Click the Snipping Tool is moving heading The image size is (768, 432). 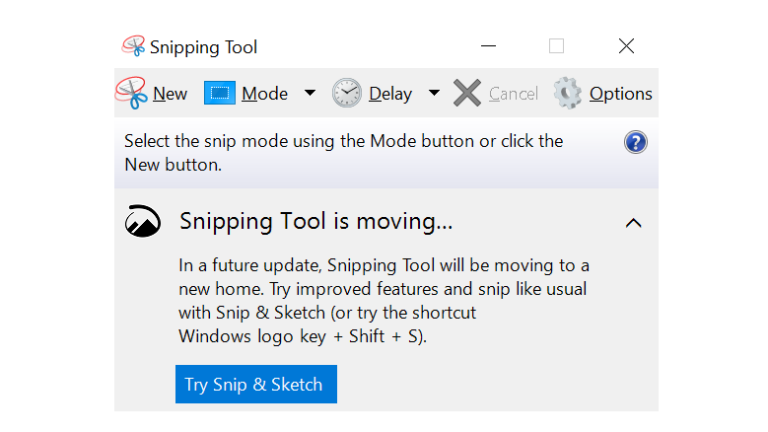[316, 222]
